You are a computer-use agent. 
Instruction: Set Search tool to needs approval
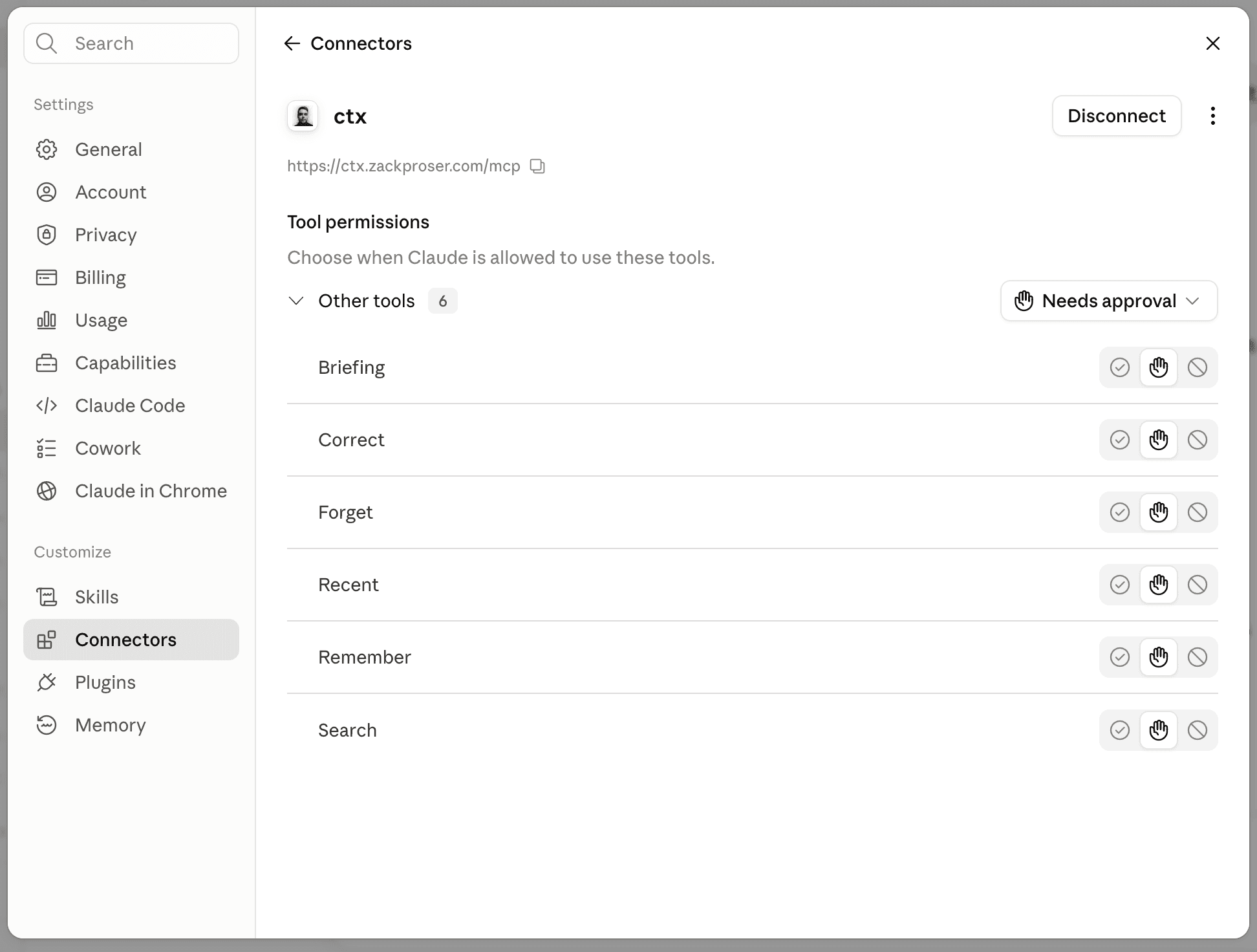tap(1159, 730)
